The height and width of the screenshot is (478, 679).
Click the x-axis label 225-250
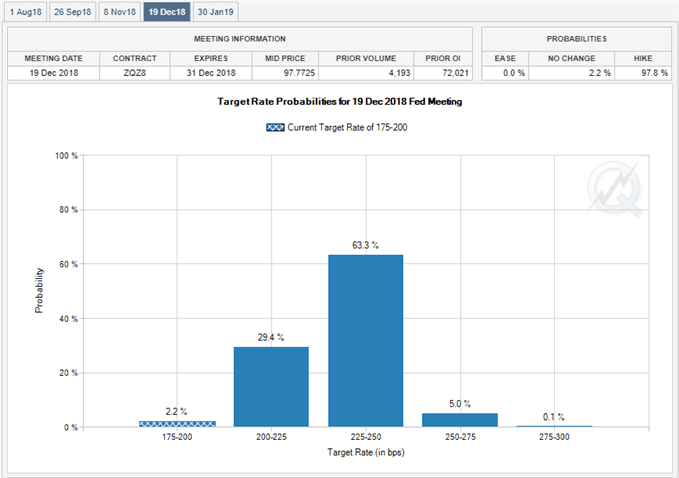[366, 437]
